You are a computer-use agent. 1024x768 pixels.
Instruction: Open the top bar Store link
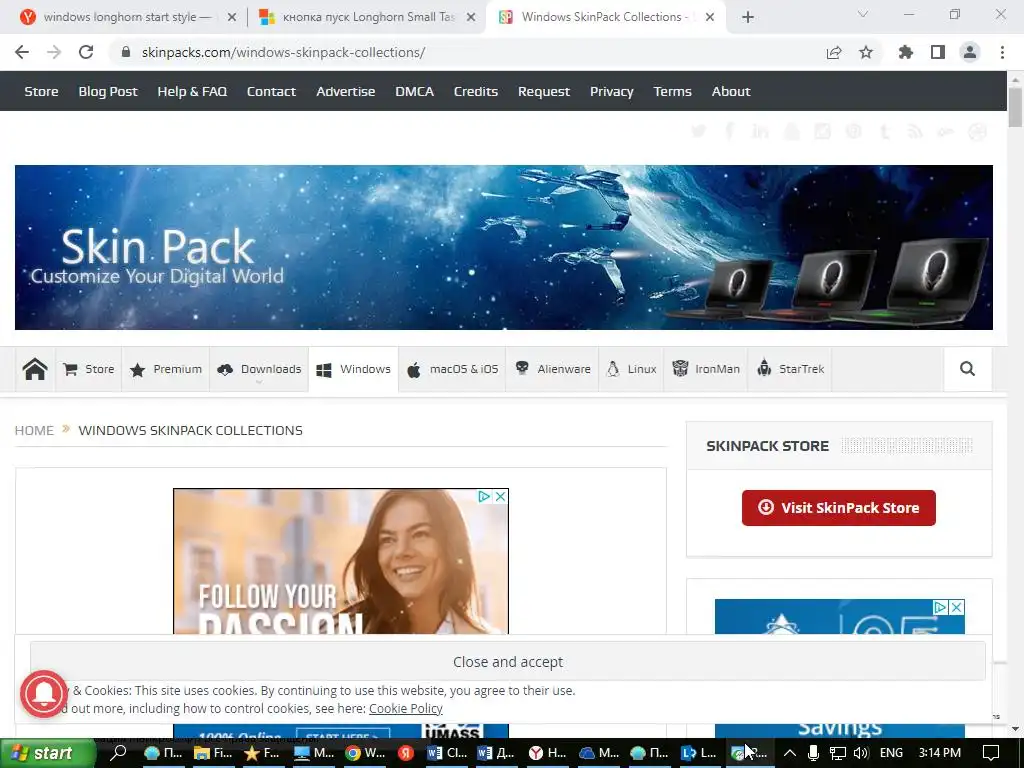click(x=41, y=91)
